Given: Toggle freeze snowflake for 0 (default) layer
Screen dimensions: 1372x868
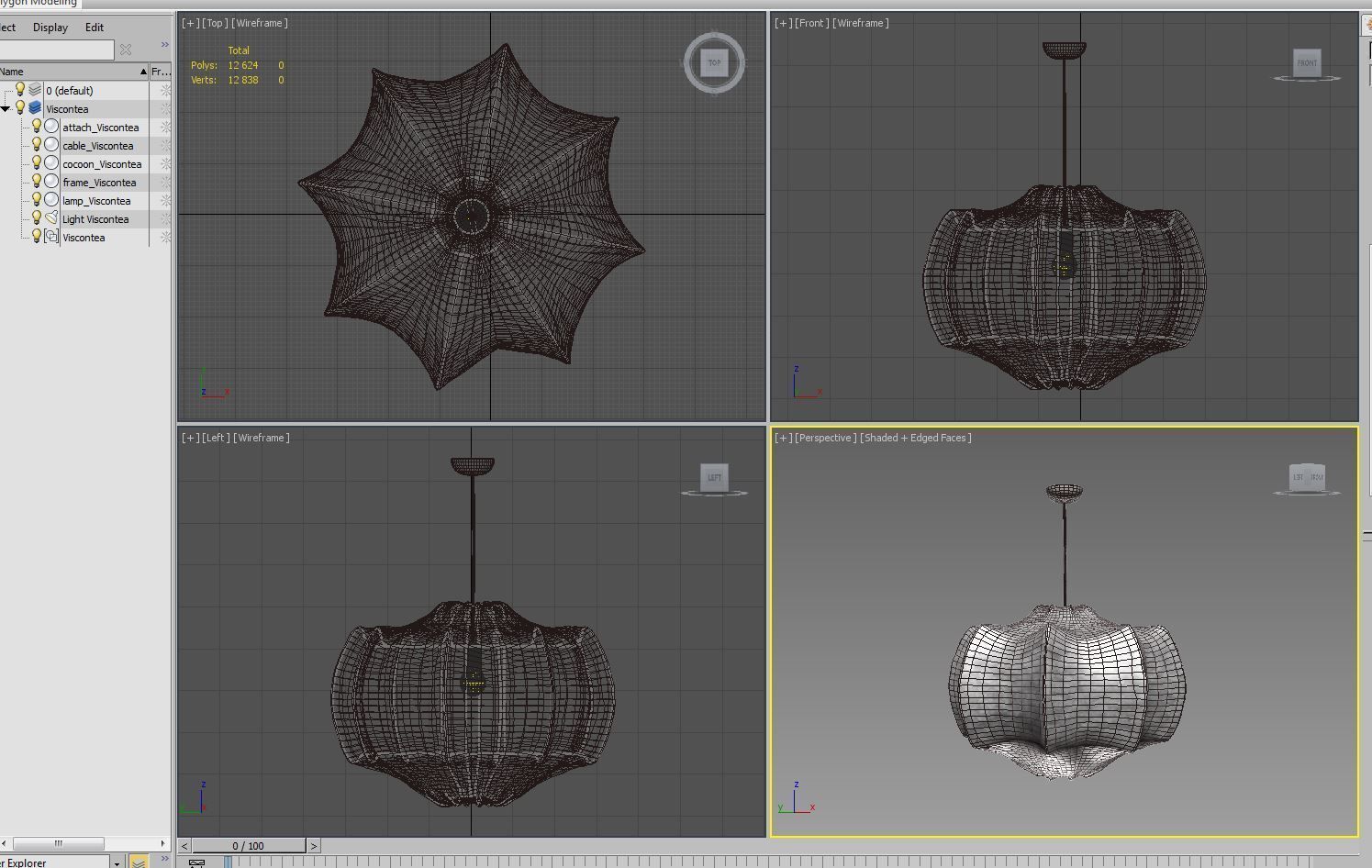Looking at the screenshot, I should point(165,90).
